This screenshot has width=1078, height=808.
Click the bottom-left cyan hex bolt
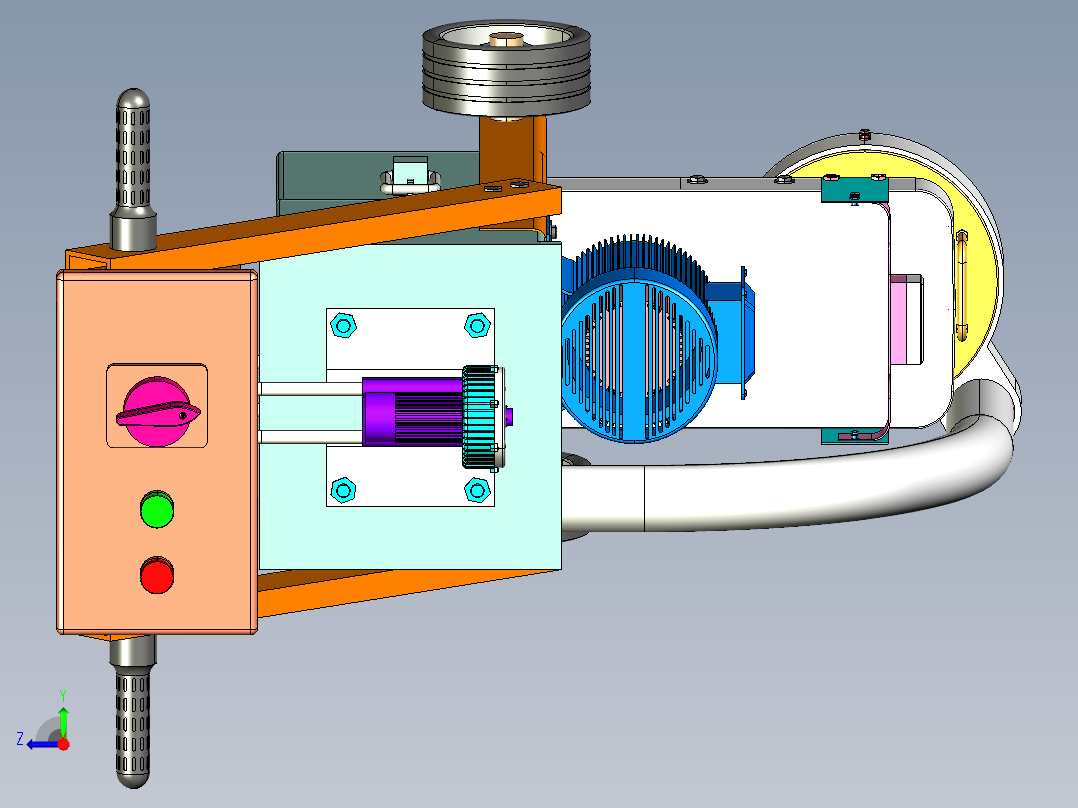[x=343, y=490]
